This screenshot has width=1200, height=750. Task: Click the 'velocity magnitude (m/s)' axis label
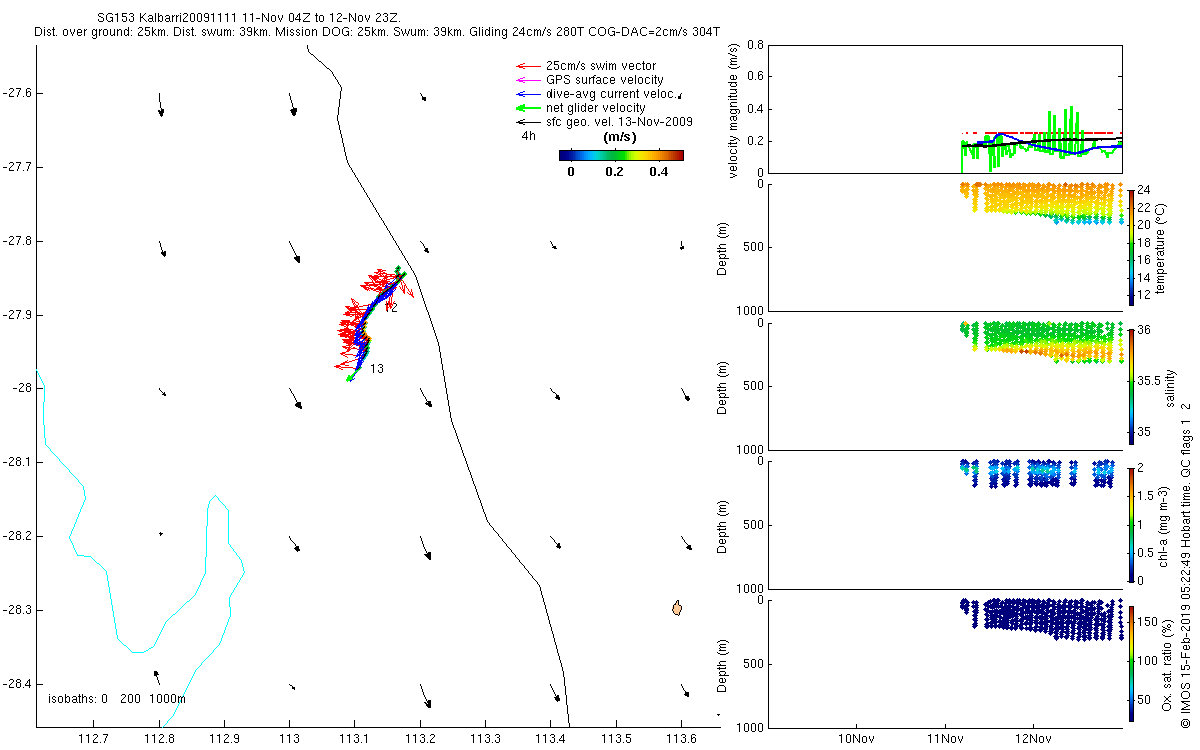735,112
